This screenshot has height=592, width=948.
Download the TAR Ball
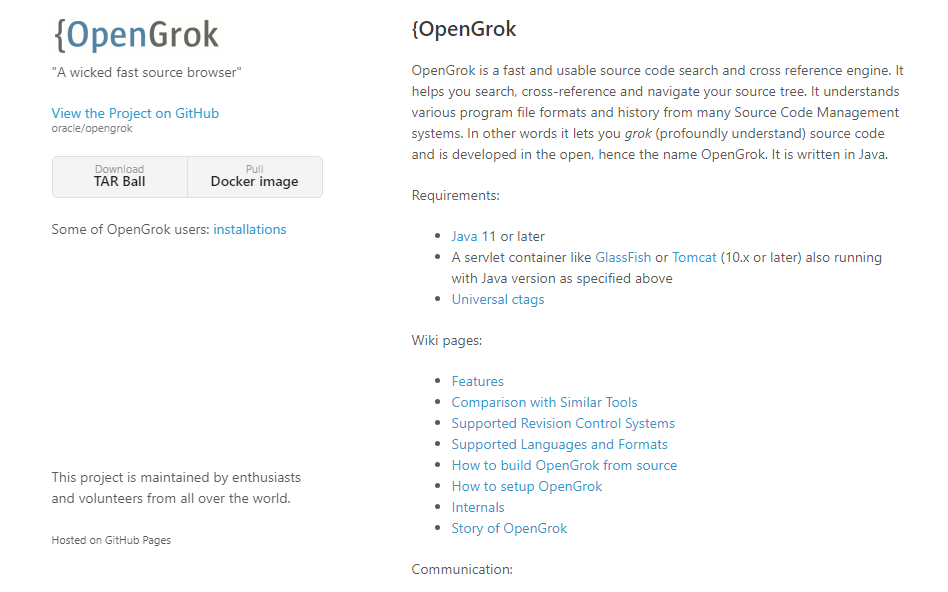click(x=120, y=177)
